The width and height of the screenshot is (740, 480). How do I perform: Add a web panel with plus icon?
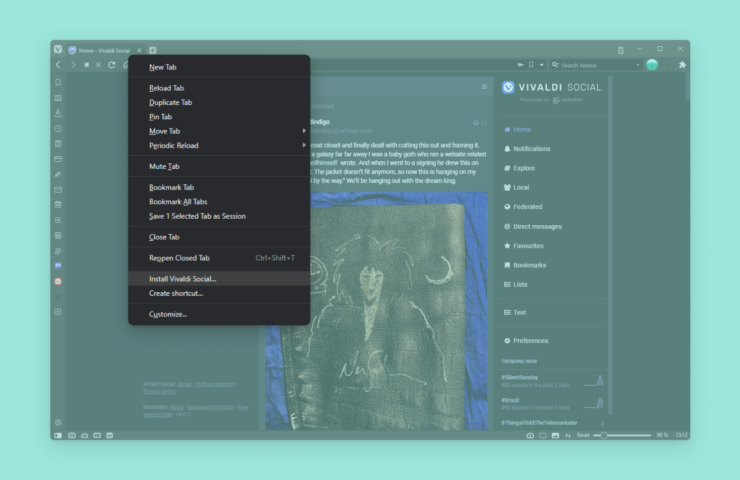[58, 312]
